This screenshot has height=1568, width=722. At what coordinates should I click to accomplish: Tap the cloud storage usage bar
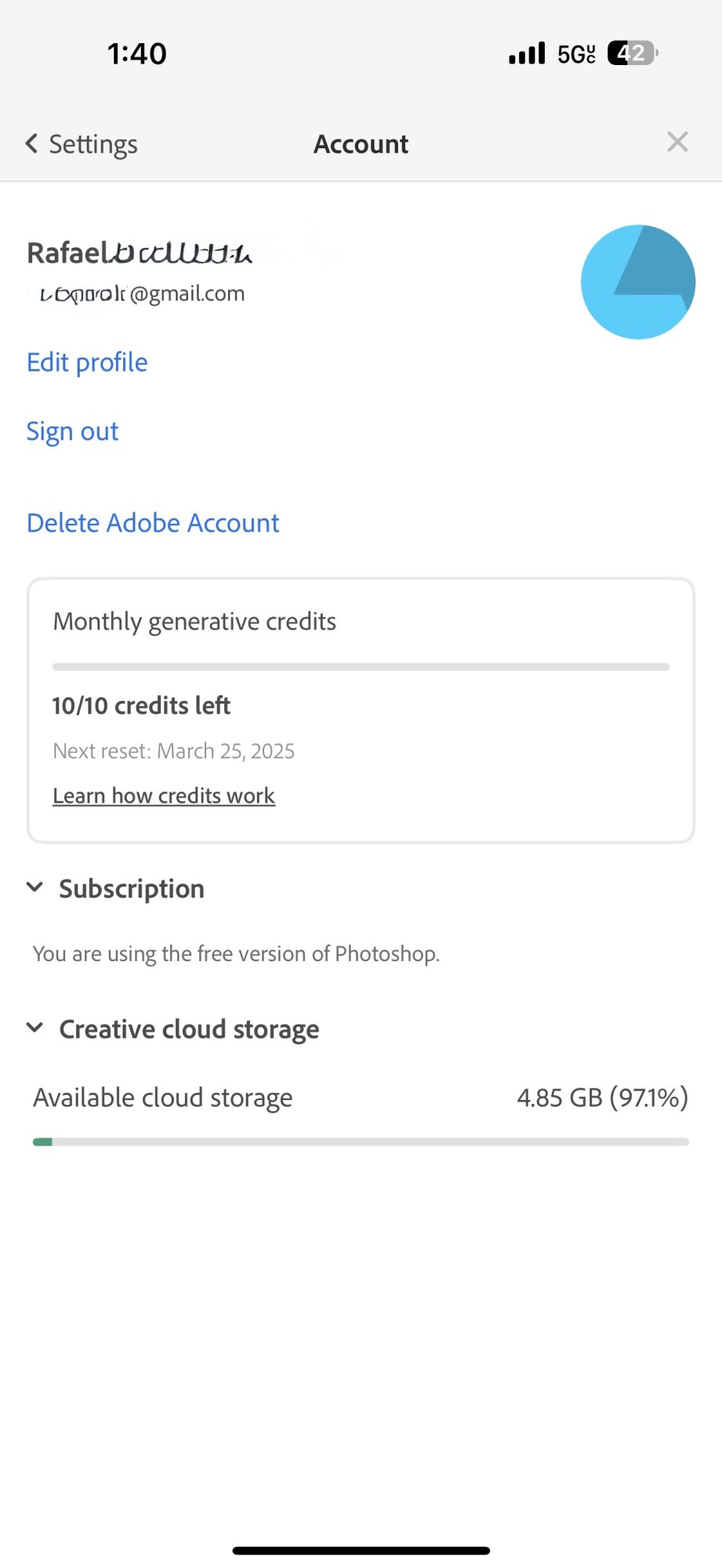(361, 1142)
